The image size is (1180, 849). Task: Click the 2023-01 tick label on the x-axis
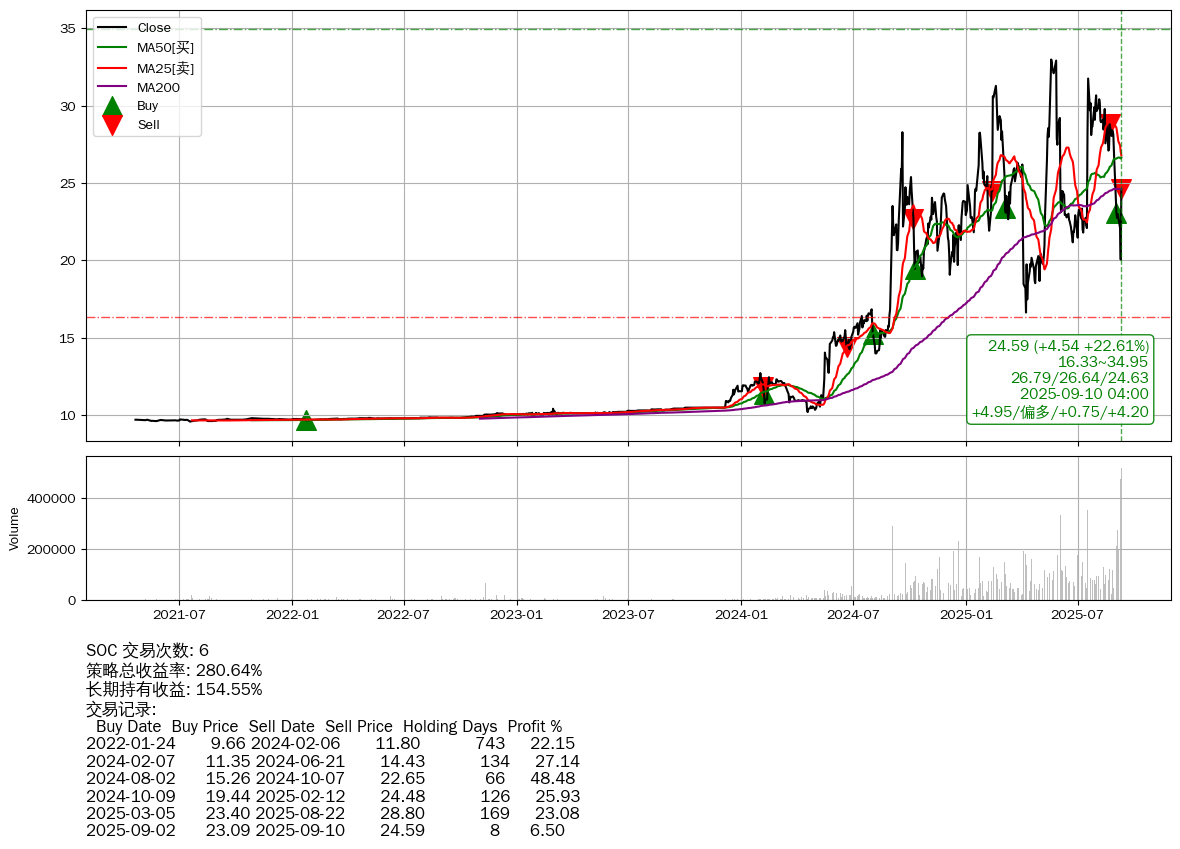pyautogui.click(x=517, y=613)
